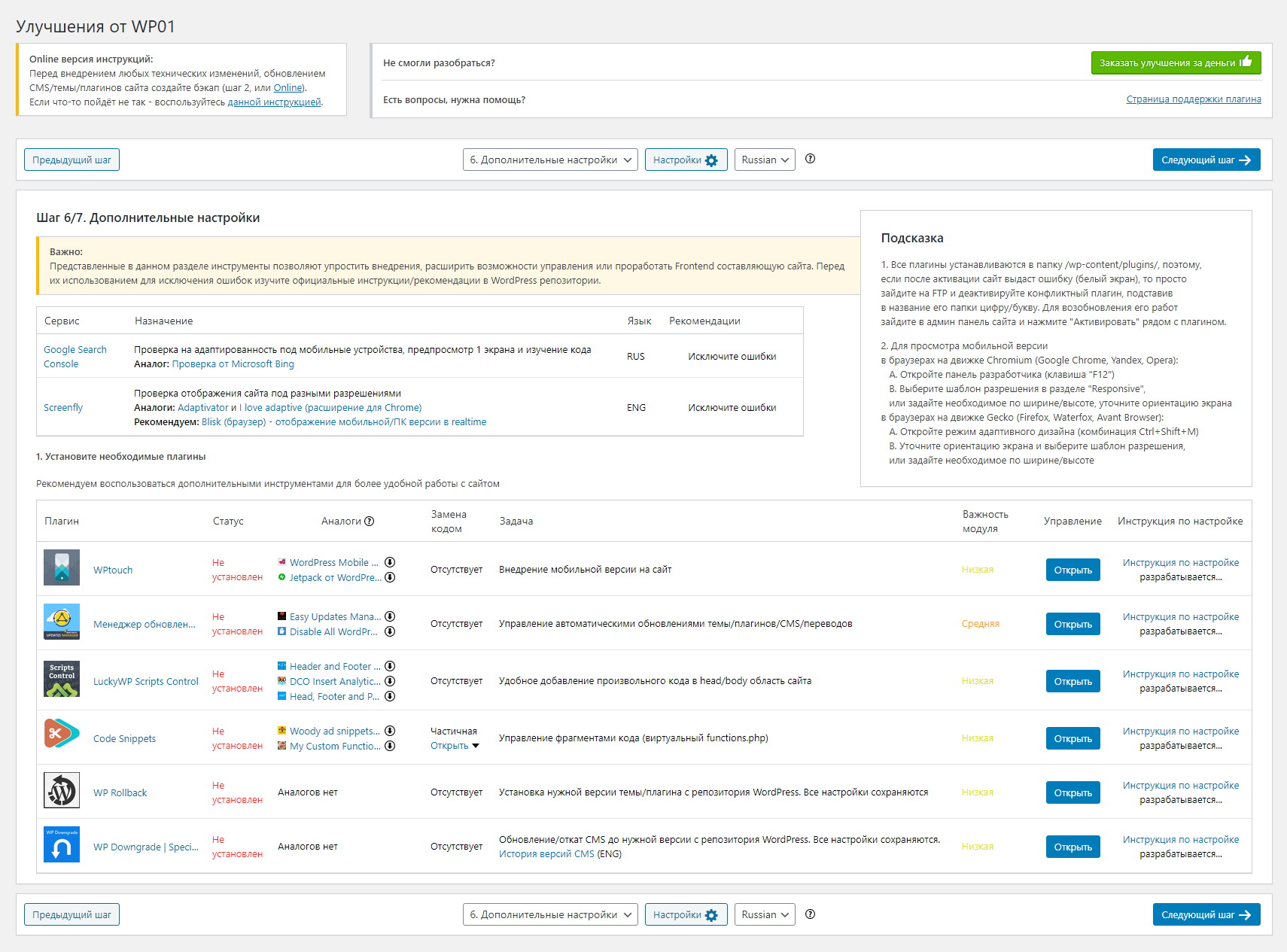Open WP Rollback plugin name link
The height and width of the screenshot is (952, 1287).
coord(120,792)
